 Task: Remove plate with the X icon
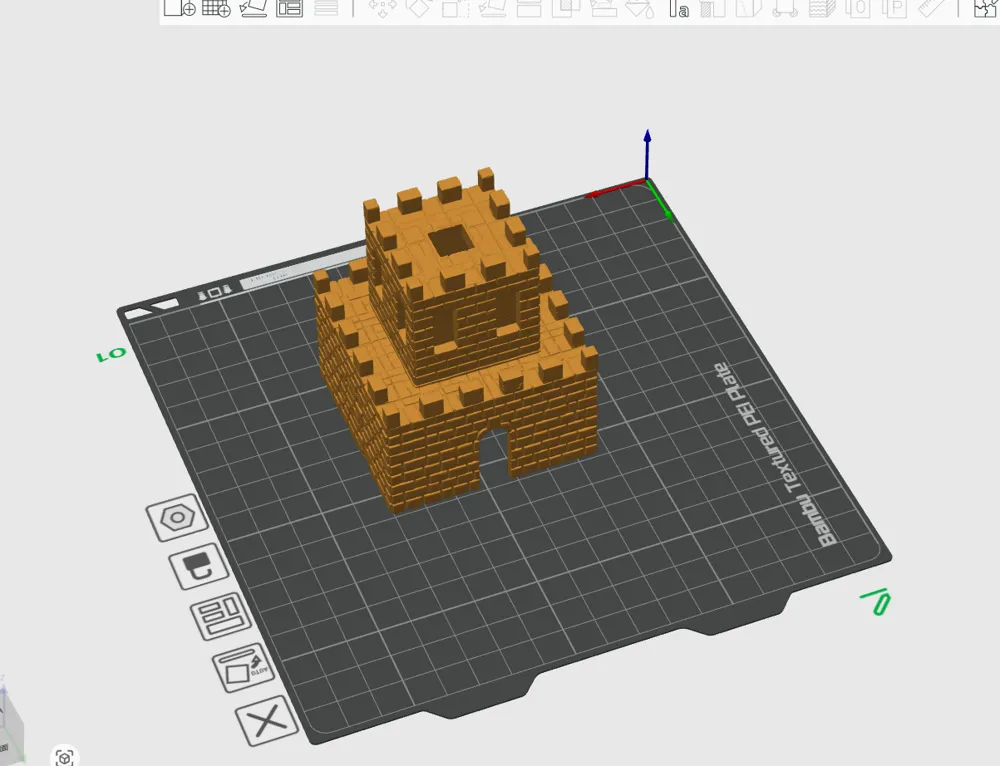[267, 720]
